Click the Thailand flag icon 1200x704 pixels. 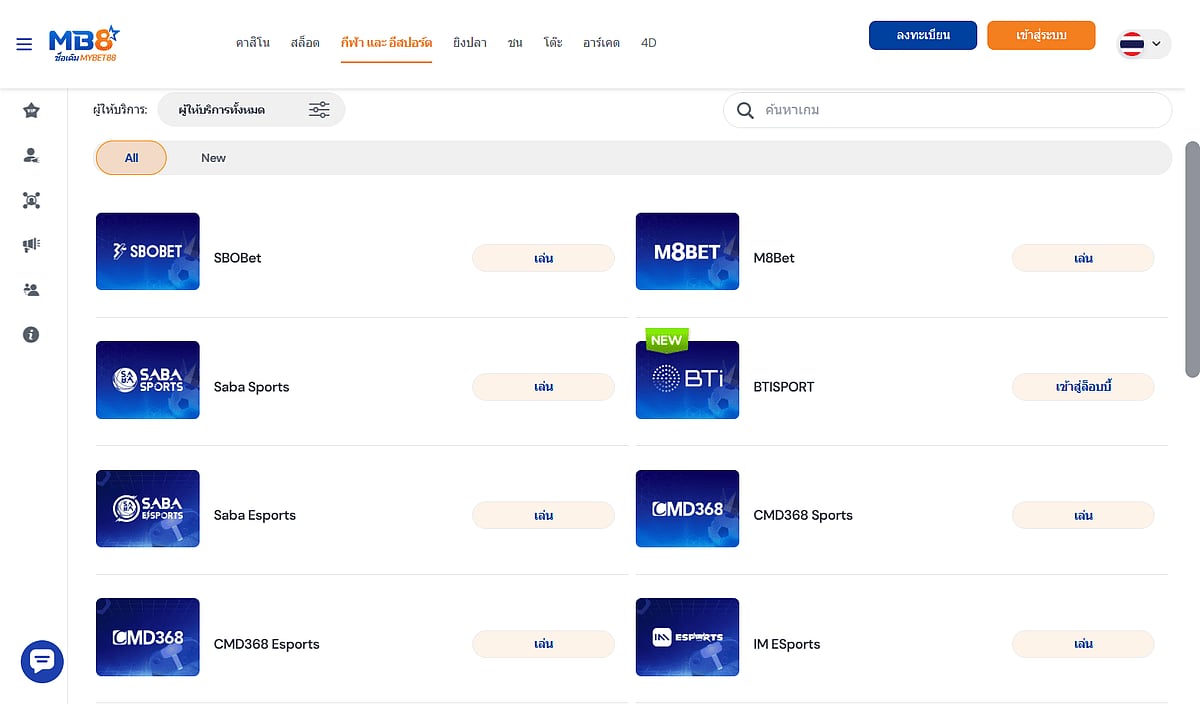pyautogui.click(x=1132, y=44)
